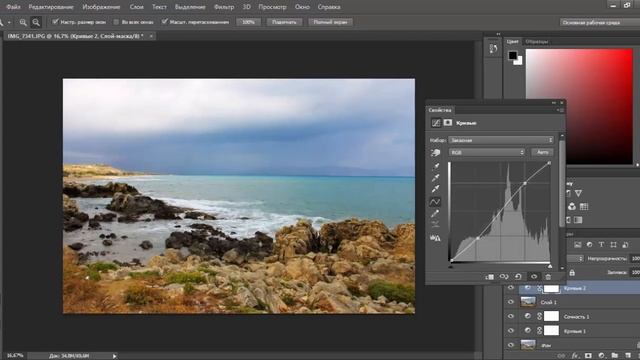The image size is (640, 360).
Task: Click the collapsed history panel icon
Action: [493, 49]
